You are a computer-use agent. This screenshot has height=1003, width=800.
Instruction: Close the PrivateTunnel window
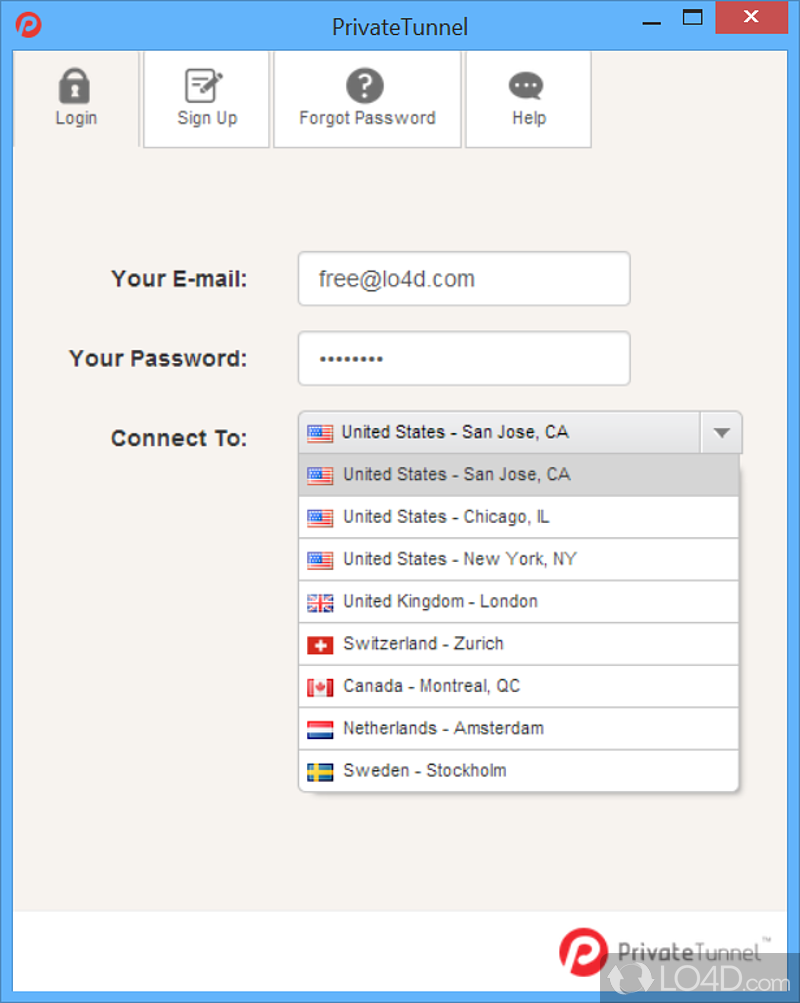pyautogui.click(x=751, y=17)
